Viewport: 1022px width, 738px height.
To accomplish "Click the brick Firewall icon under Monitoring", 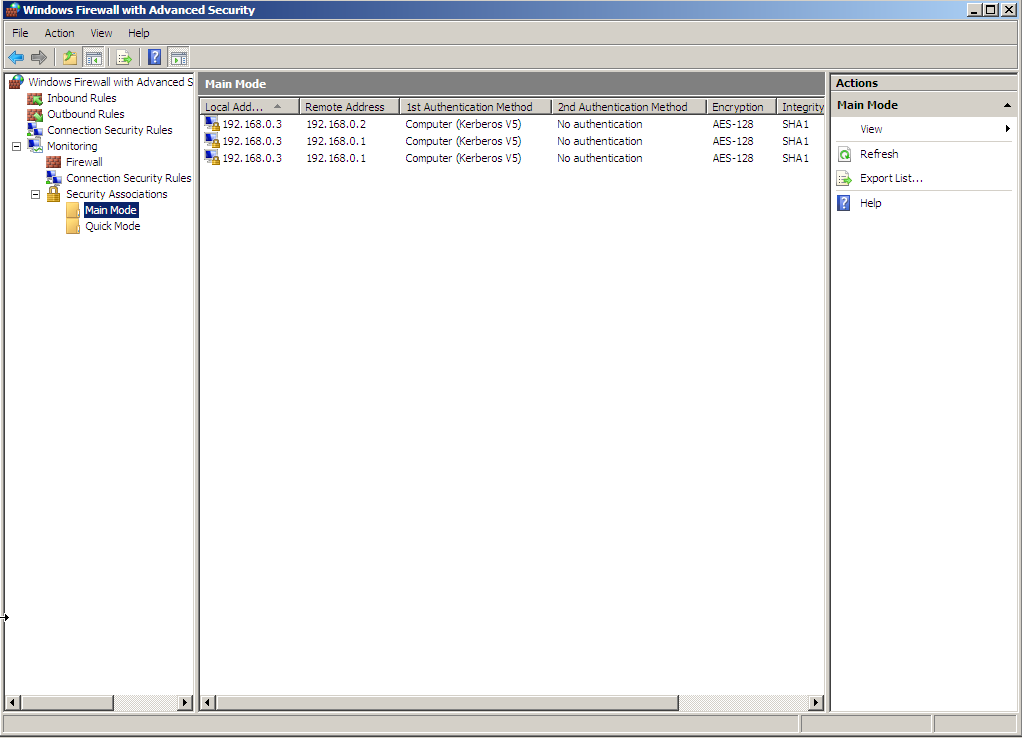I will [x=53, y=162].
